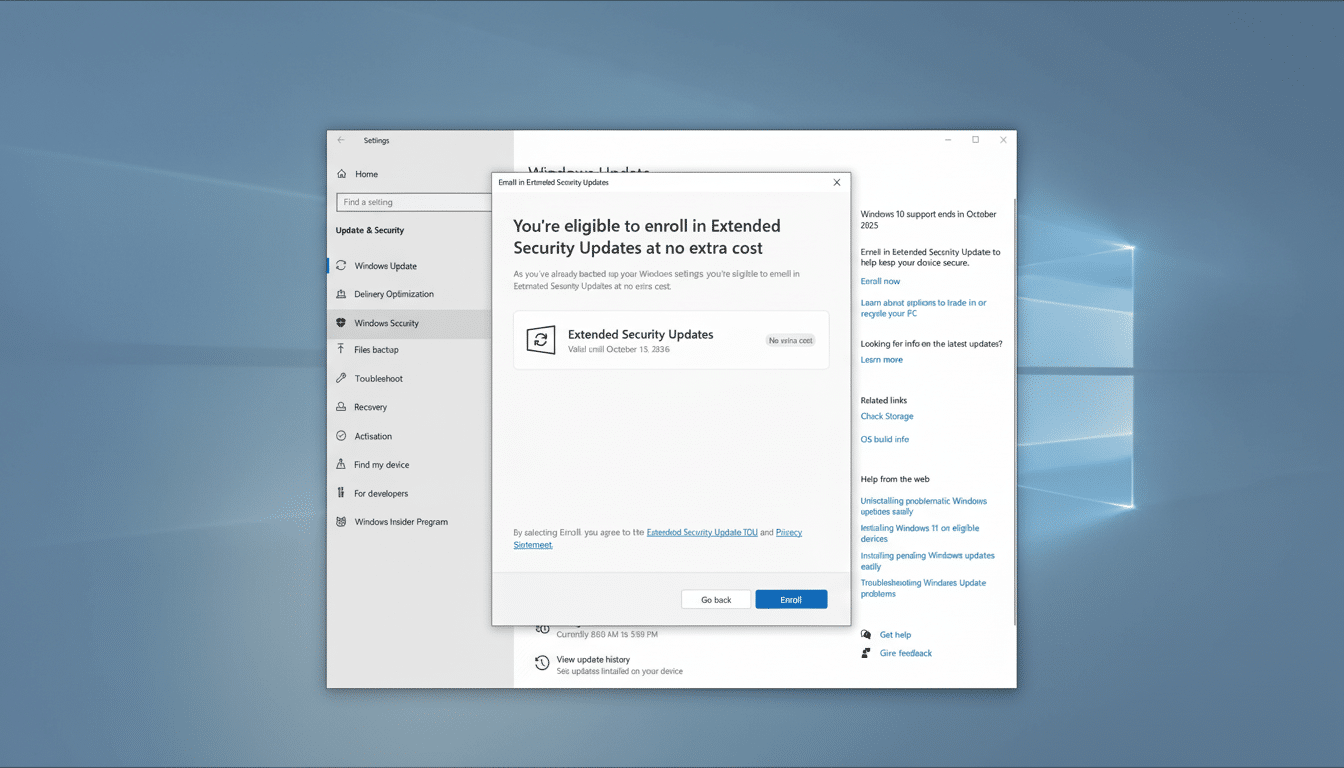Select the For developers sidebar icon
Screen dimensions: 1344x768
click(342, 493)
